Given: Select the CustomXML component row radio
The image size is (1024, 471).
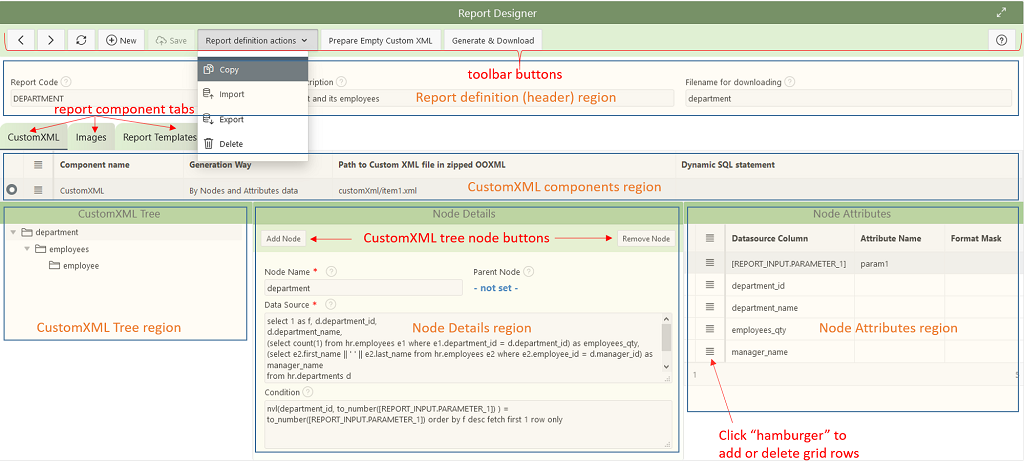Looking at the screenshot, I should point(12,190).
